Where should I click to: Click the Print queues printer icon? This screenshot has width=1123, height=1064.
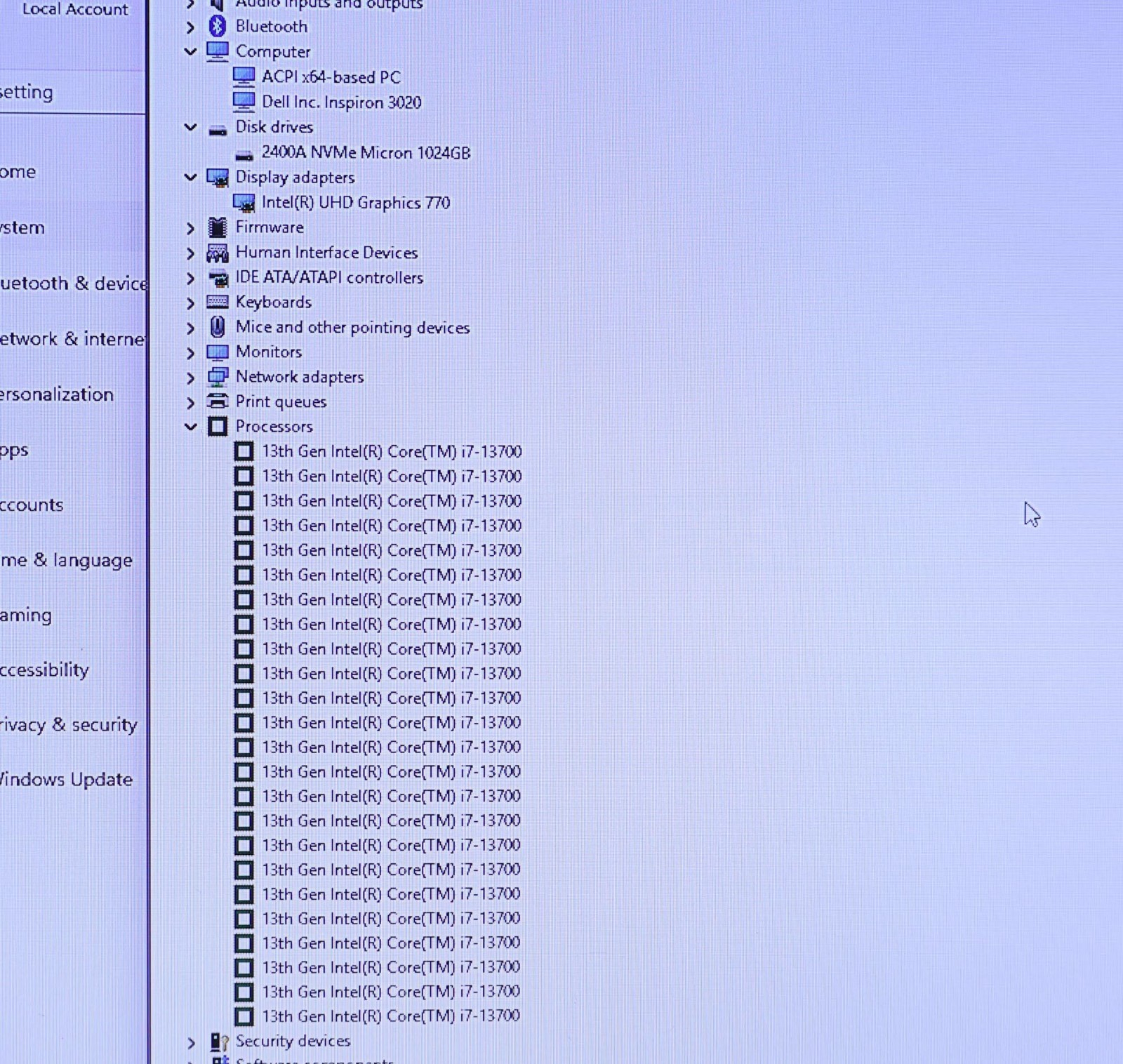[218, 401]
